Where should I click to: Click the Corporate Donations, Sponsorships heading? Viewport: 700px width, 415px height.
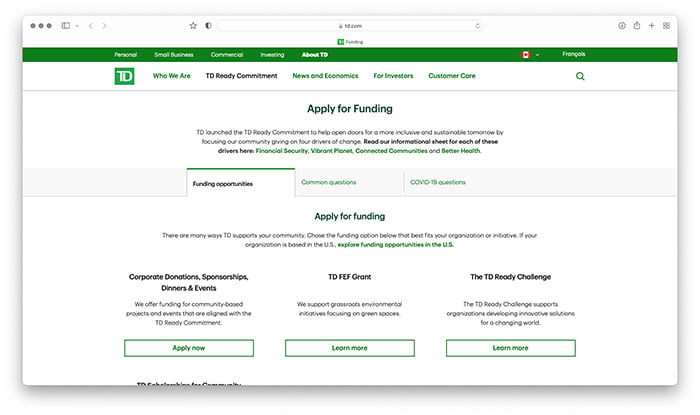[x=188, y=282]
